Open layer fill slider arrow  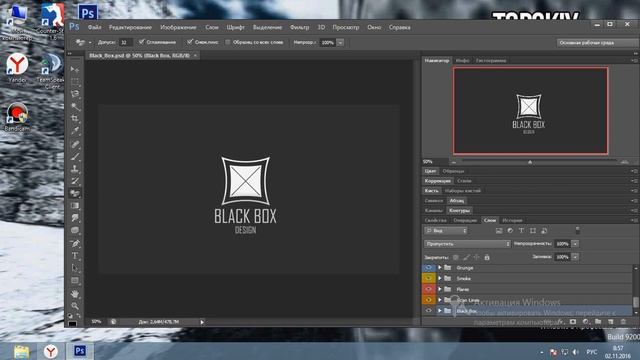[x=575, y=257]
